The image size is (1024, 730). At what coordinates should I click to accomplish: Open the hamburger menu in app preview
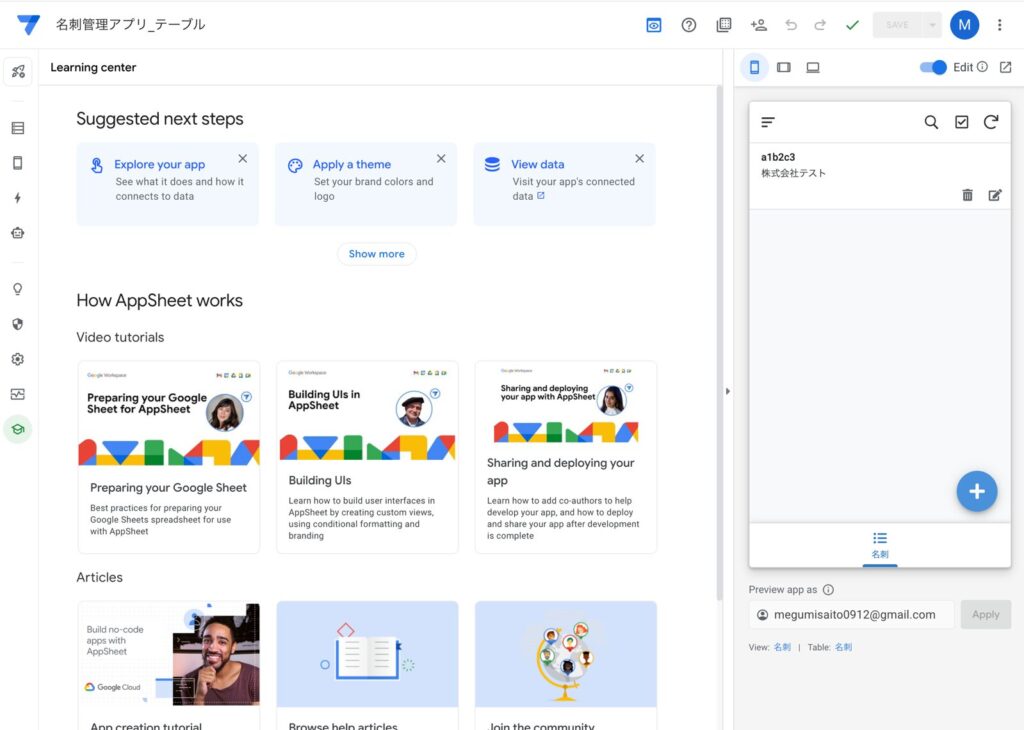pyautogui.click(x=768, y=122)
